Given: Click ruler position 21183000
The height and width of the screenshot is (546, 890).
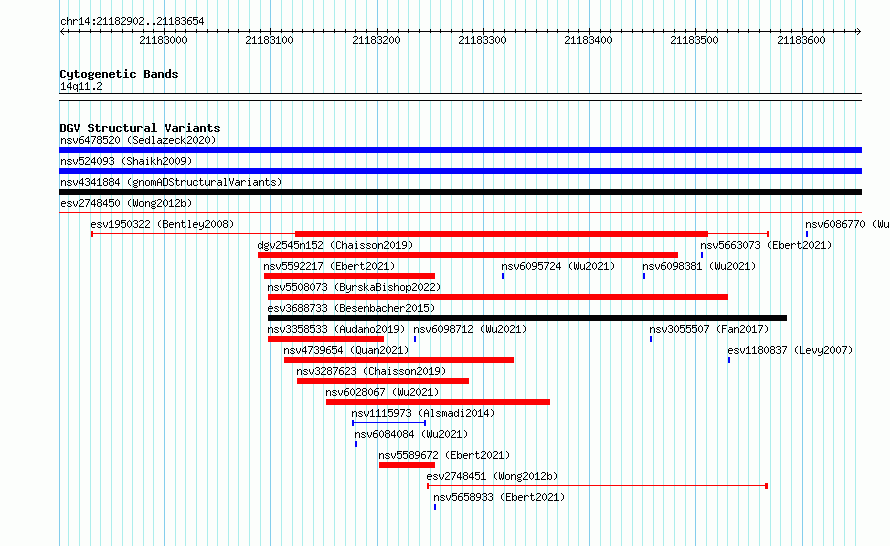Looking at the screenshot, I should (x=163, y=40).
